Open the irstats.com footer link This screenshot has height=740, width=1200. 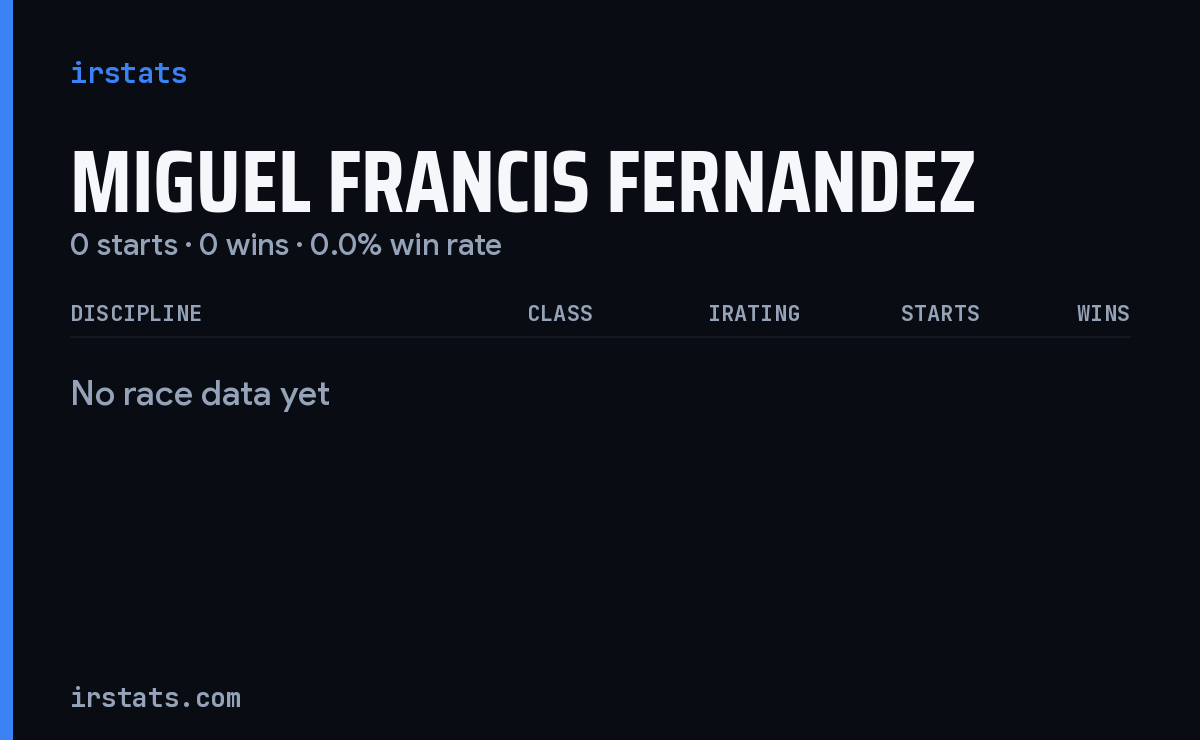155,698
